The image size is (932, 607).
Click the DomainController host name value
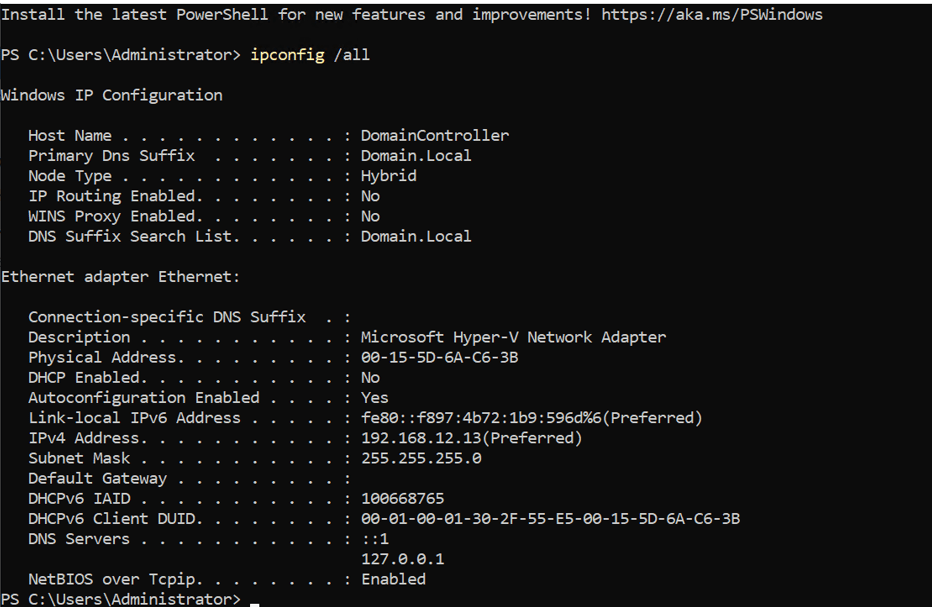(435, 135)
